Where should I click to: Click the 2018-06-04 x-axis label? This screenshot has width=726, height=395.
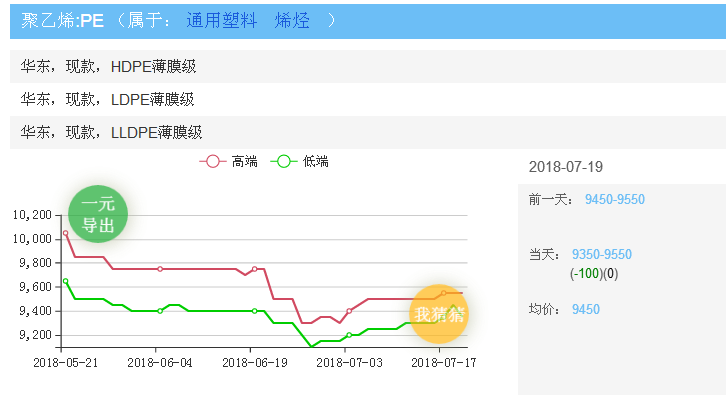pos(160,363)
